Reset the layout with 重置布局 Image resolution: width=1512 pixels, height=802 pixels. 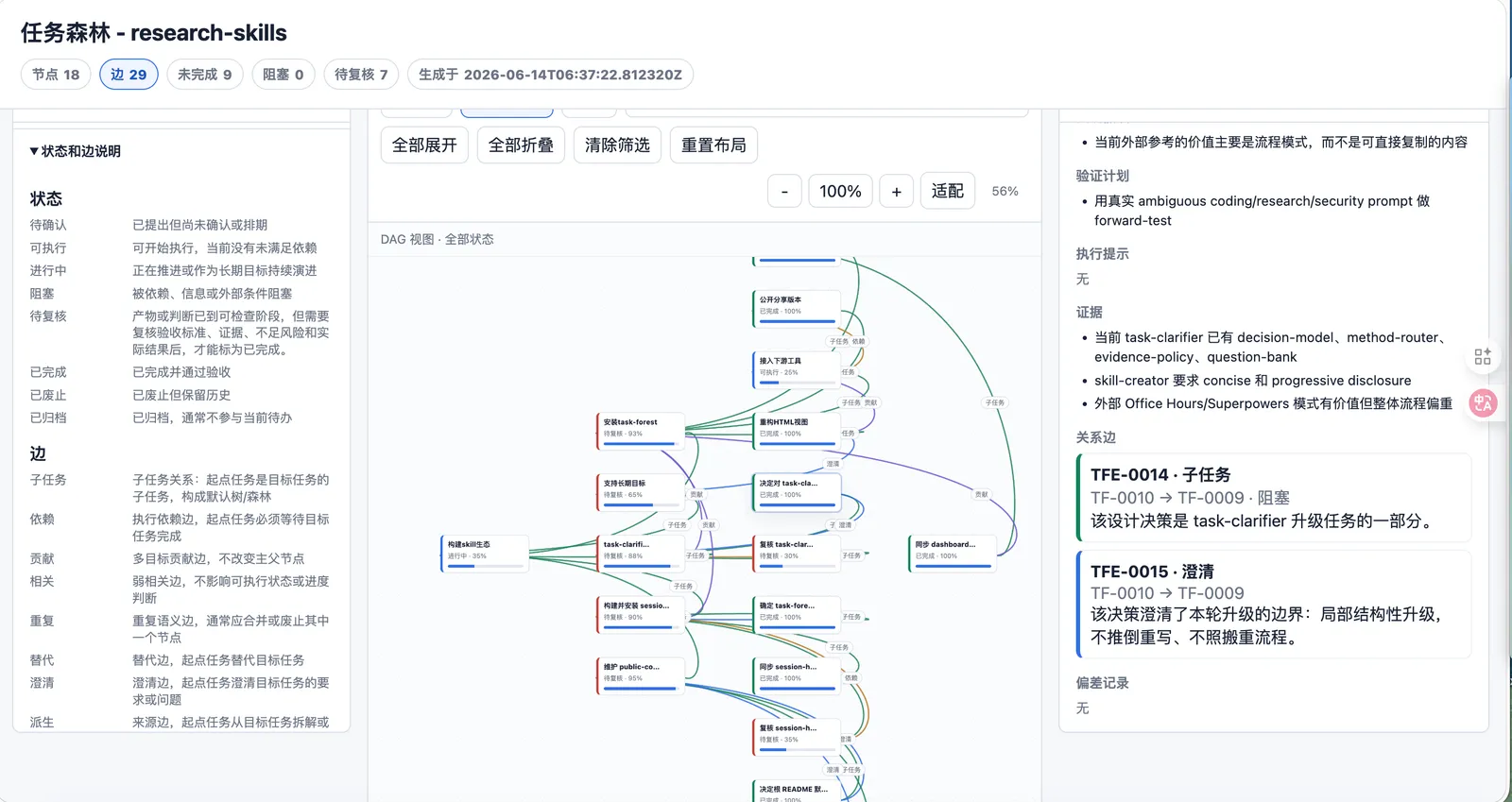(x=713, y=145)
